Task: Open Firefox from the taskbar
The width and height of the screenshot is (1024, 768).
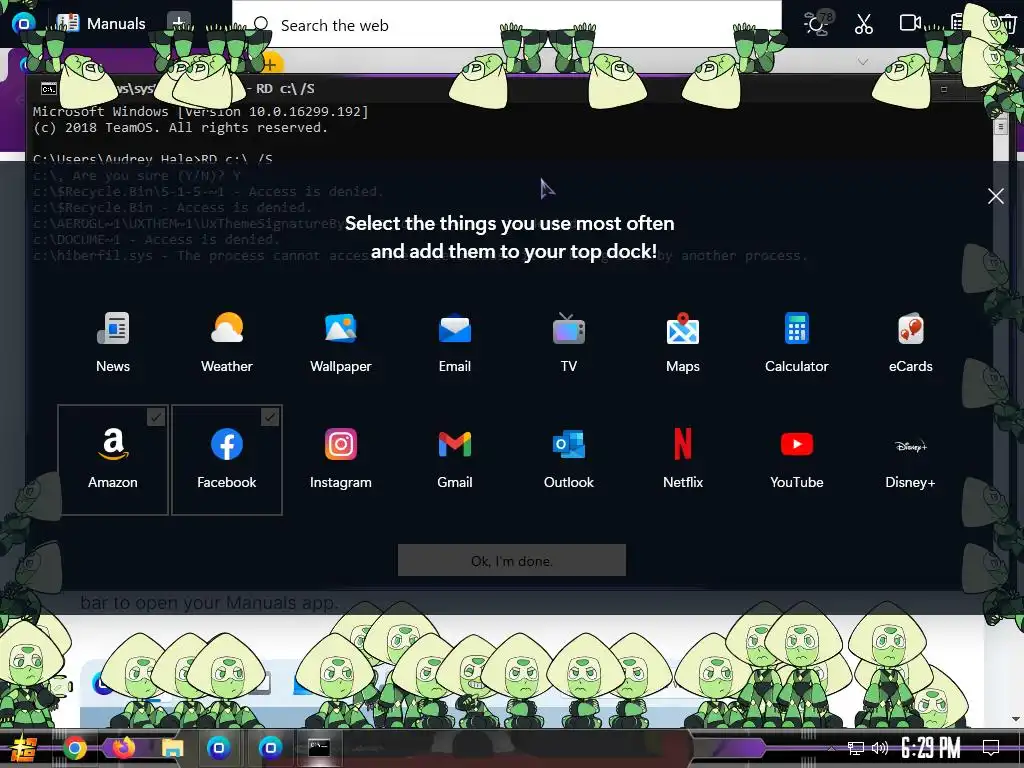Action: click(123, 748)
